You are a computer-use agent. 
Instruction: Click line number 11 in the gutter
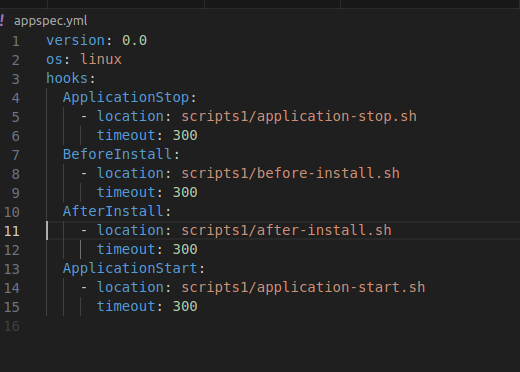12,232
